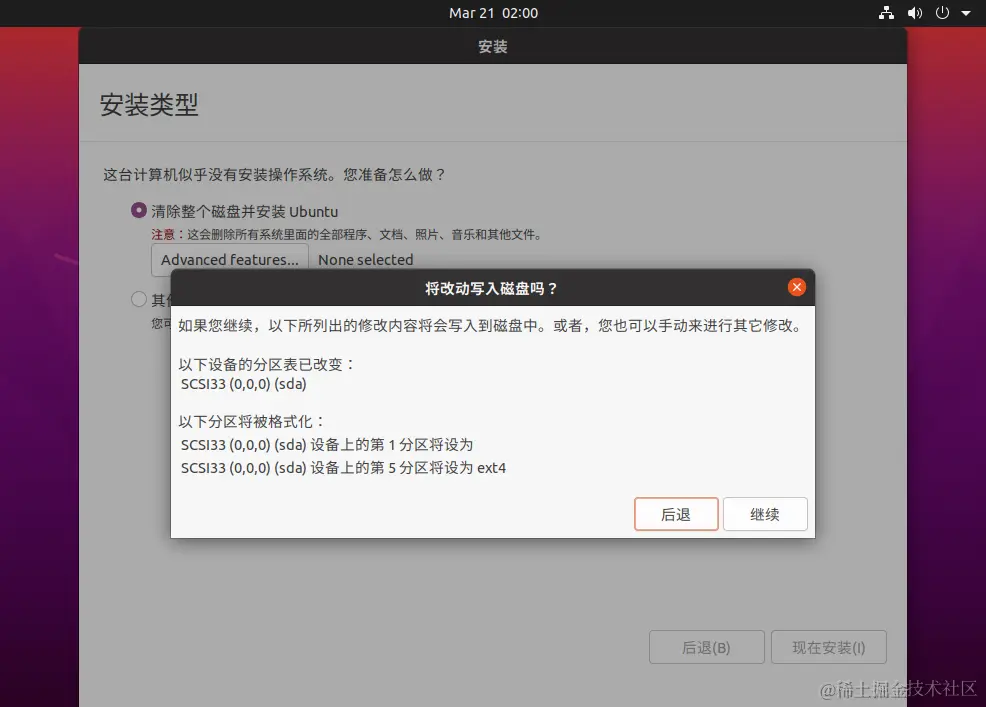Click the 安装类型 page heading

pos(149,104)
